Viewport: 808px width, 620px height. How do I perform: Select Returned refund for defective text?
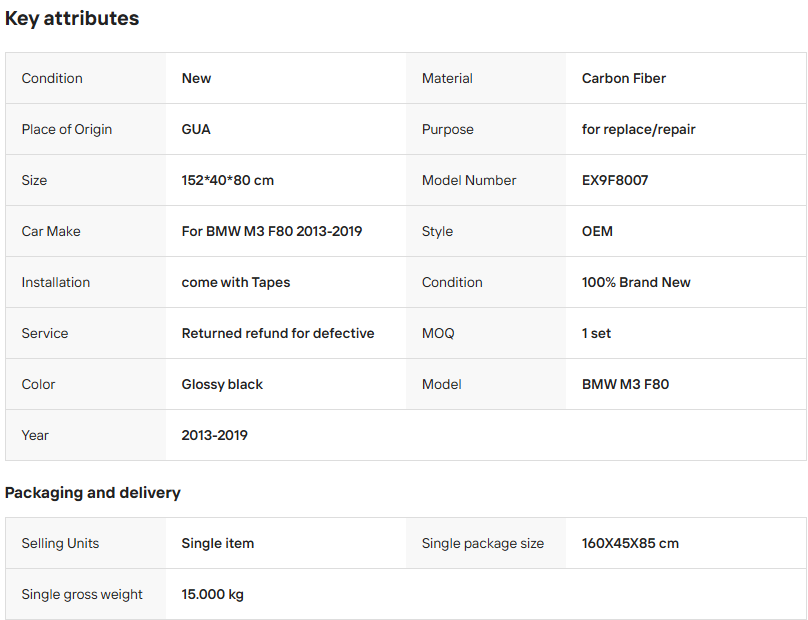tap(277, 333)
